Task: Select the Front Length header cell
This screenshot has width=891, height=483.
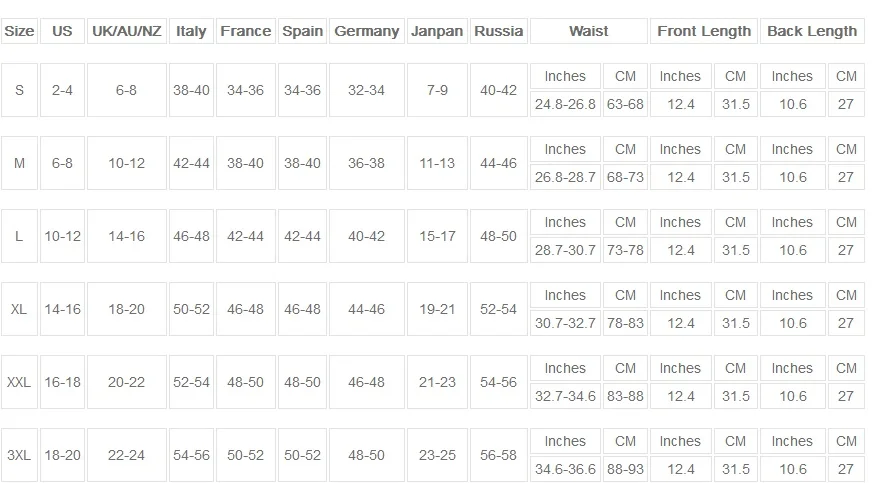Action: [704, 31]
